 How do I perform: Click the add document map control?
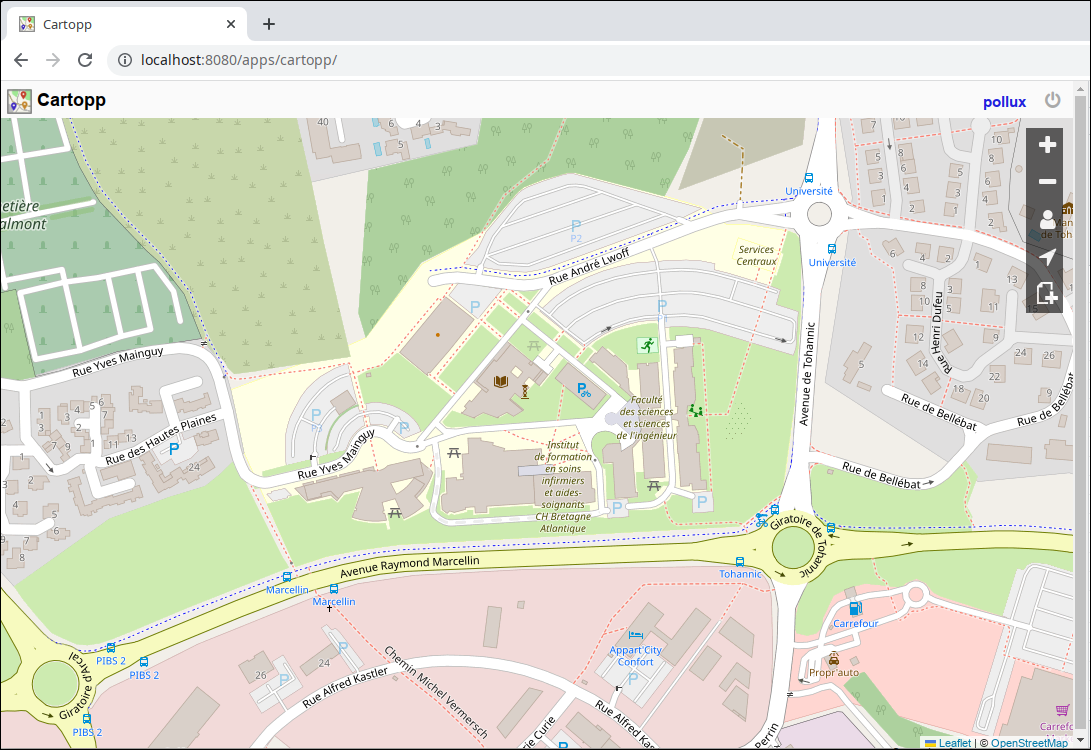click(1047, 294)
